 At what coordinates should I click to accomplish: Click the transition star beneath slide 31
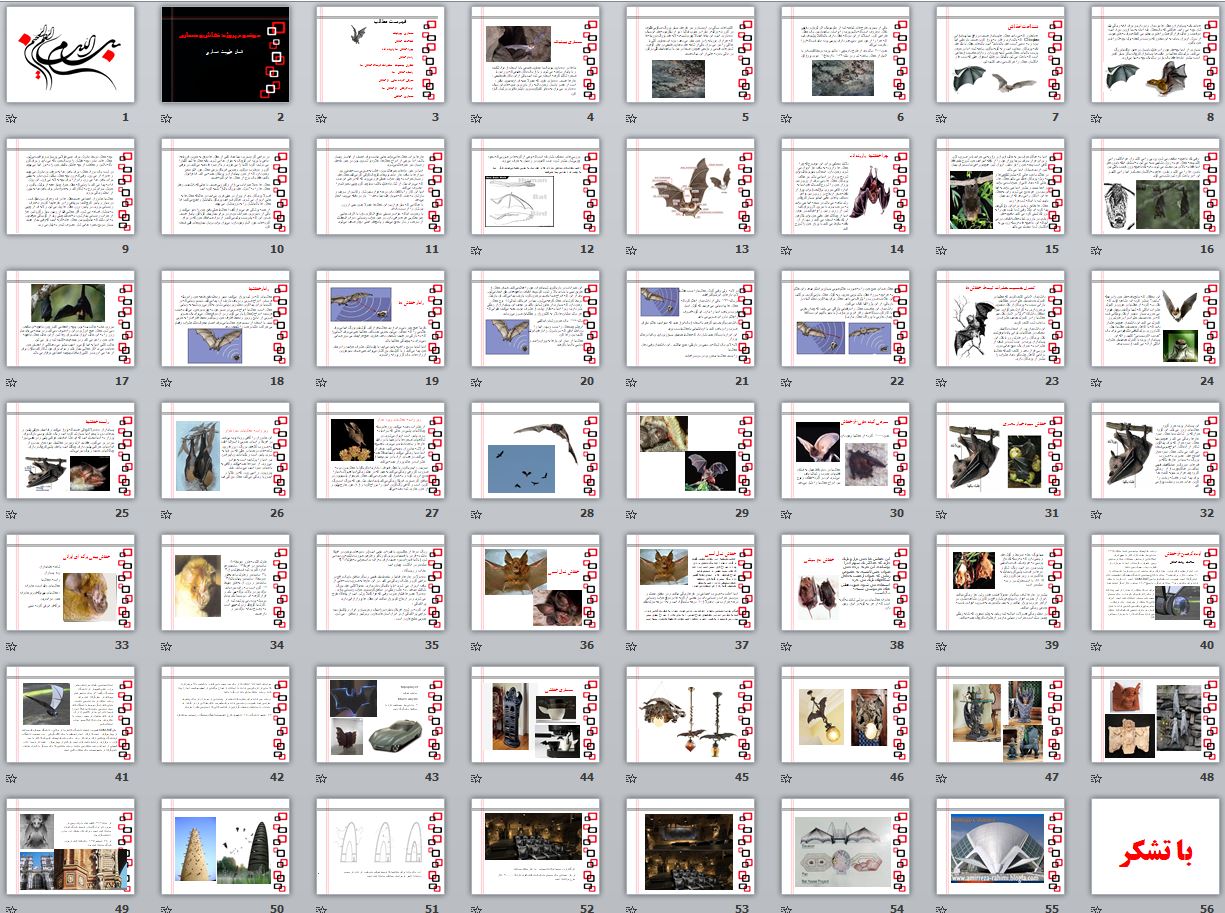(x=941, y=514)
